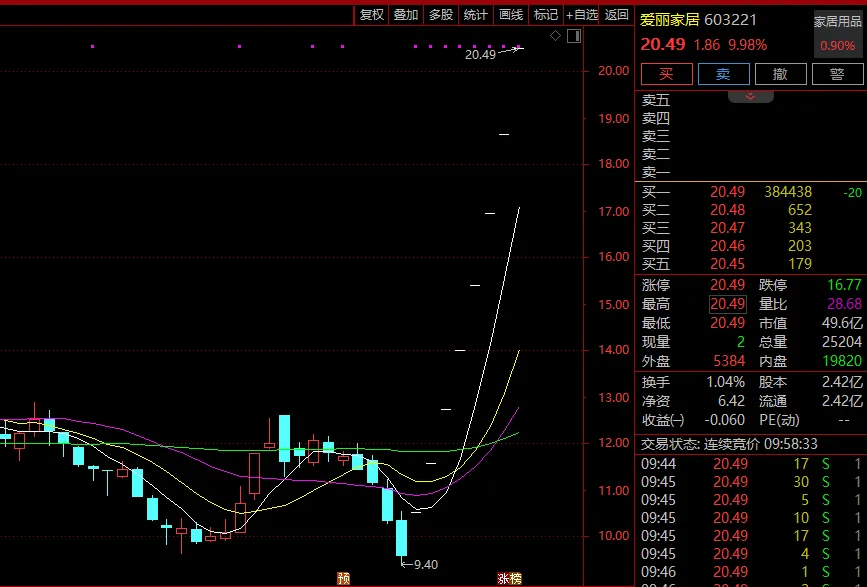This screenshot has height=587, width=867.
Task: Open the 预 forecast marker on the timeline
Action: click(x=344, y=579)
